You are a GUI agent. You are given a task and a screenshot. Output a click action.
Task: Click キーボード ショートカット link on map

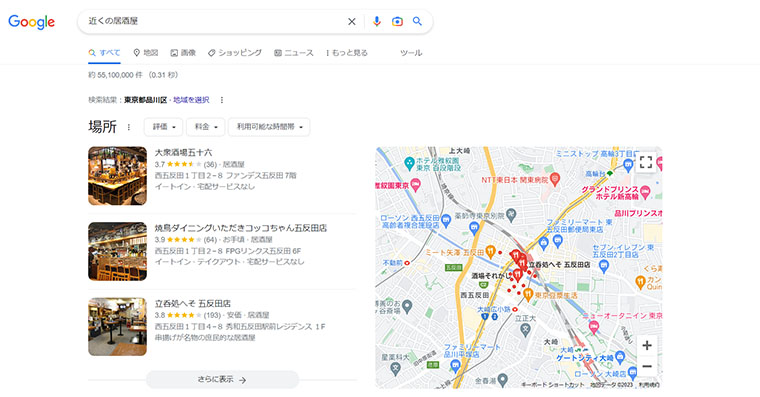553,384
